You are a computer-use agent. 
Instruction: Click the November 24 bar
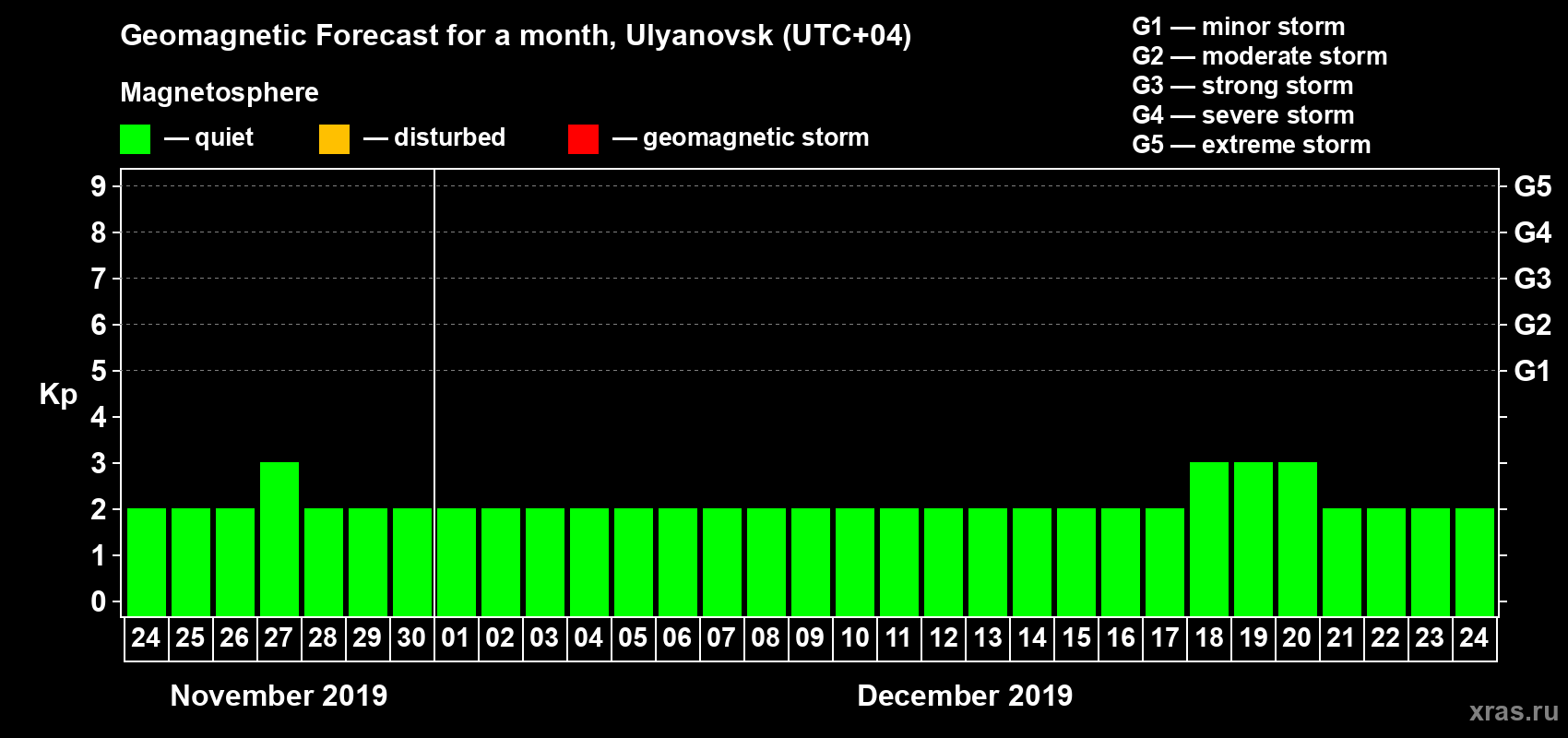(x=147, y=562)
